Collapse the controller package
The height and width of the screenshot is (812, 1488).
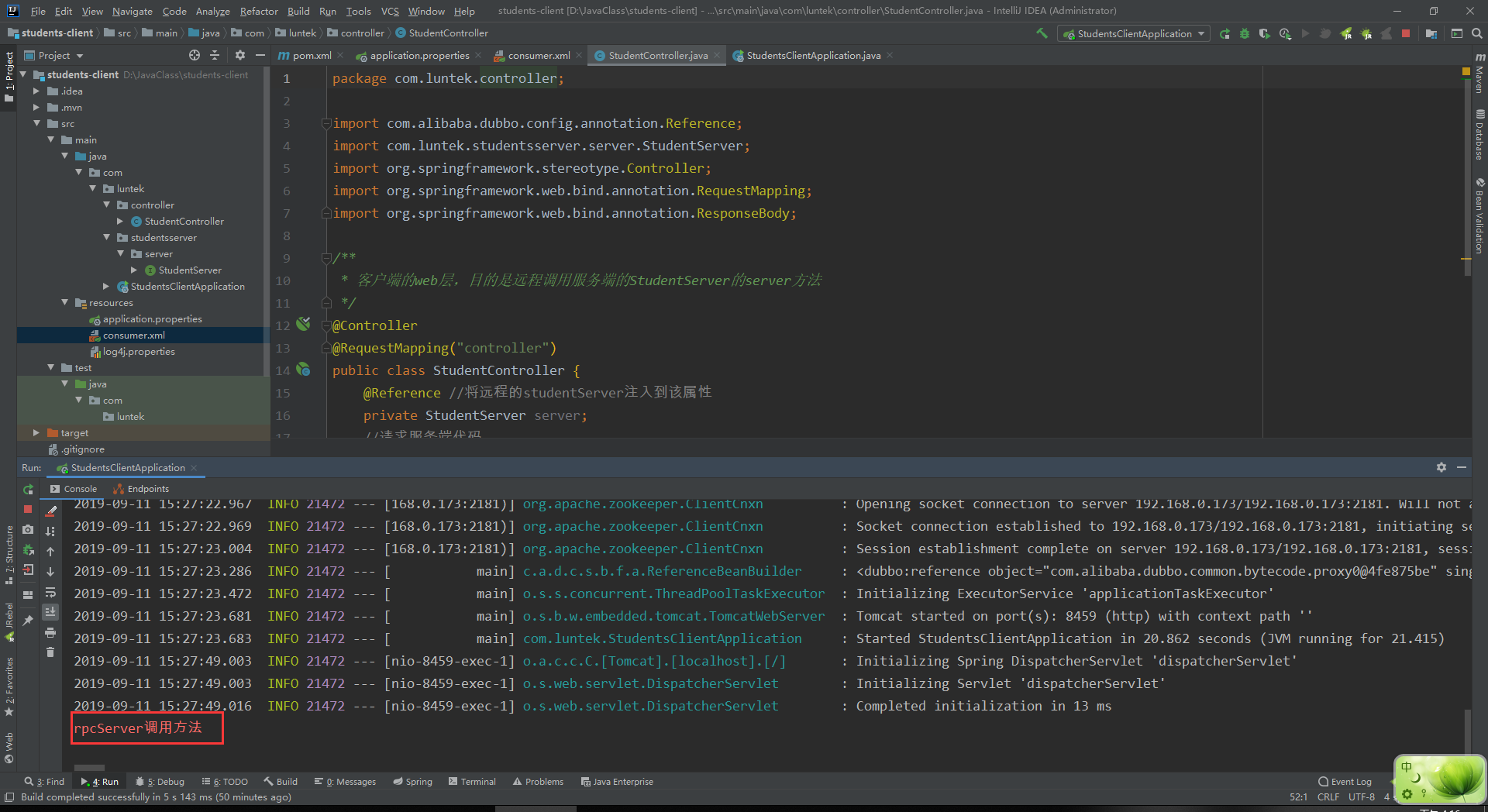coord(106,205)
